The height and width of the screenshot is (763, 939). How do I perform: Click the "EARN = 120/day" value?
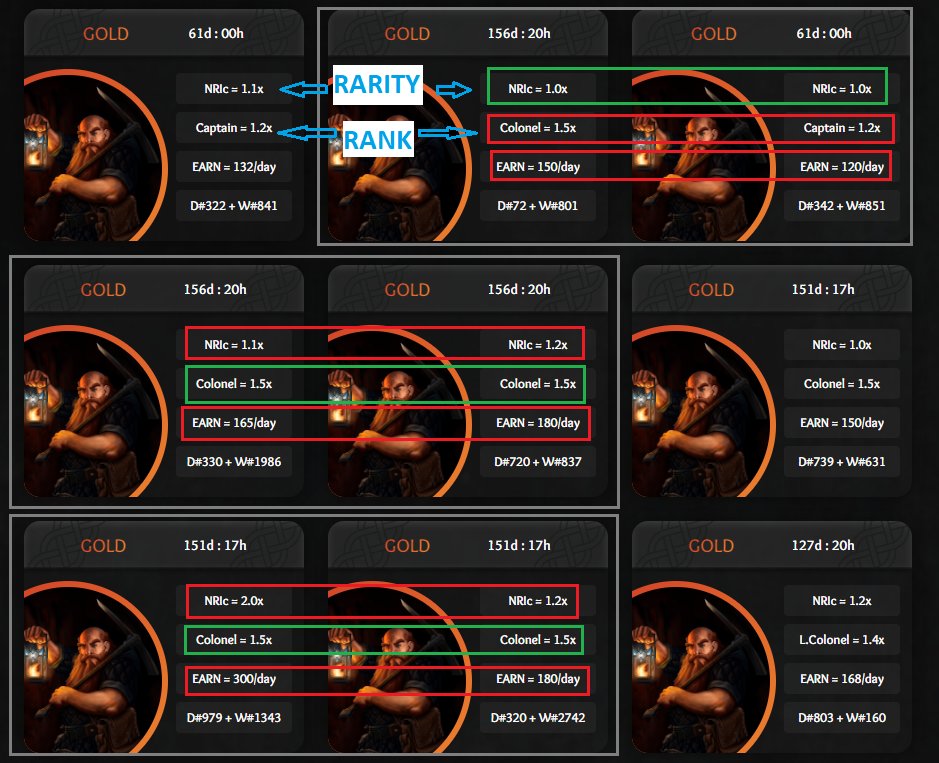click(x=841, y=167)
